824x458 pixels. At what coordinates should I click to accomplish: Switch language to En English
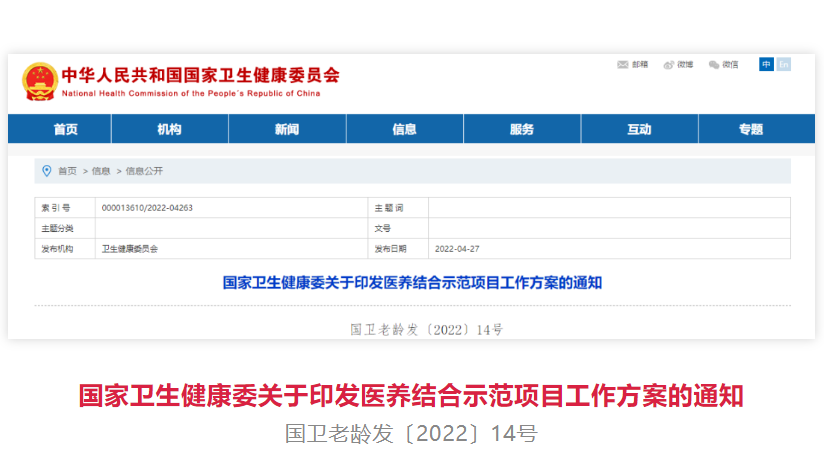pyautogui.click(x=783, y=65)
